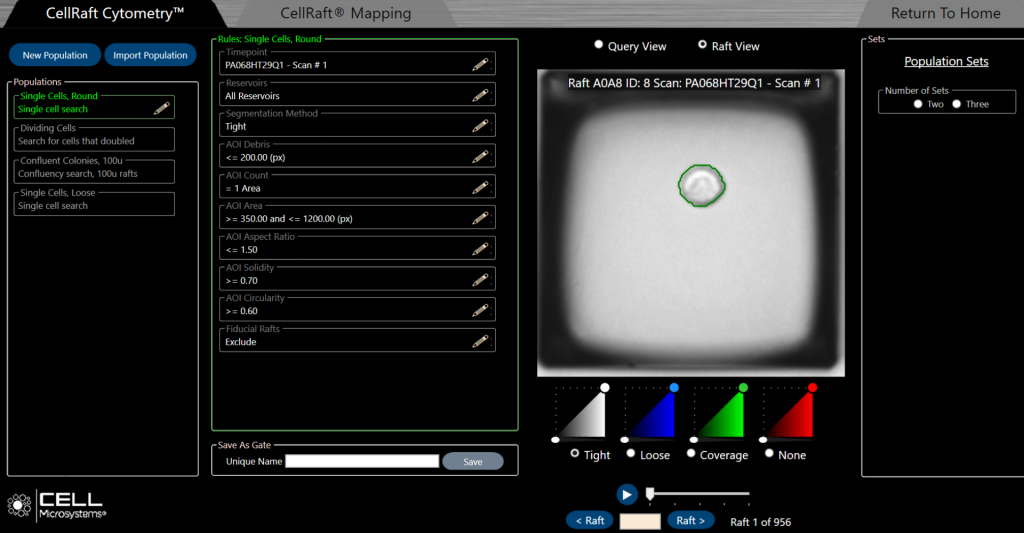1024x533 pixels.
Task: Select the Query View radio button
Action: 598,44
